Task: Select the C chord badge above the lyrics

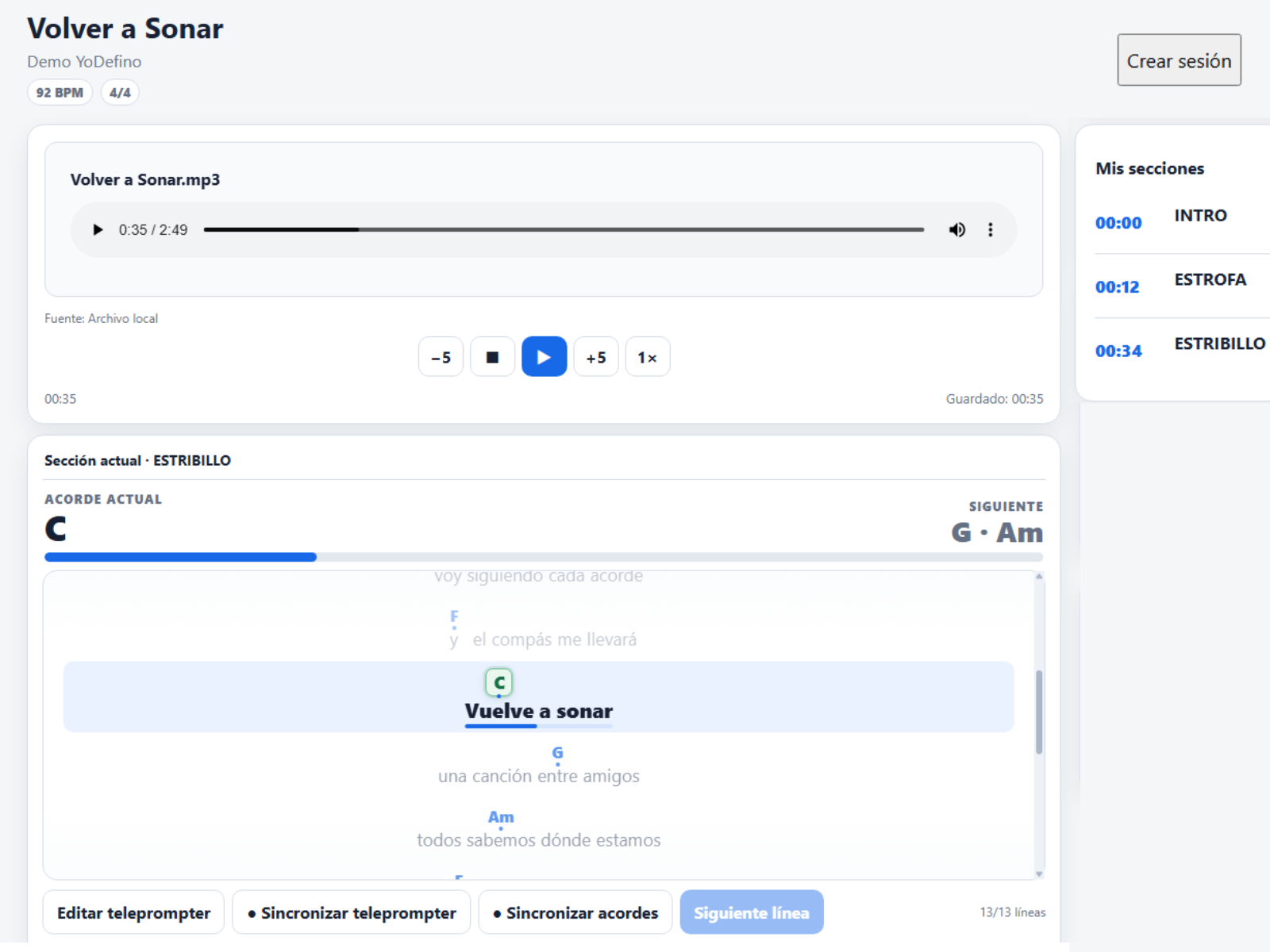Action: pyautogui.click(x=499, y=682)
